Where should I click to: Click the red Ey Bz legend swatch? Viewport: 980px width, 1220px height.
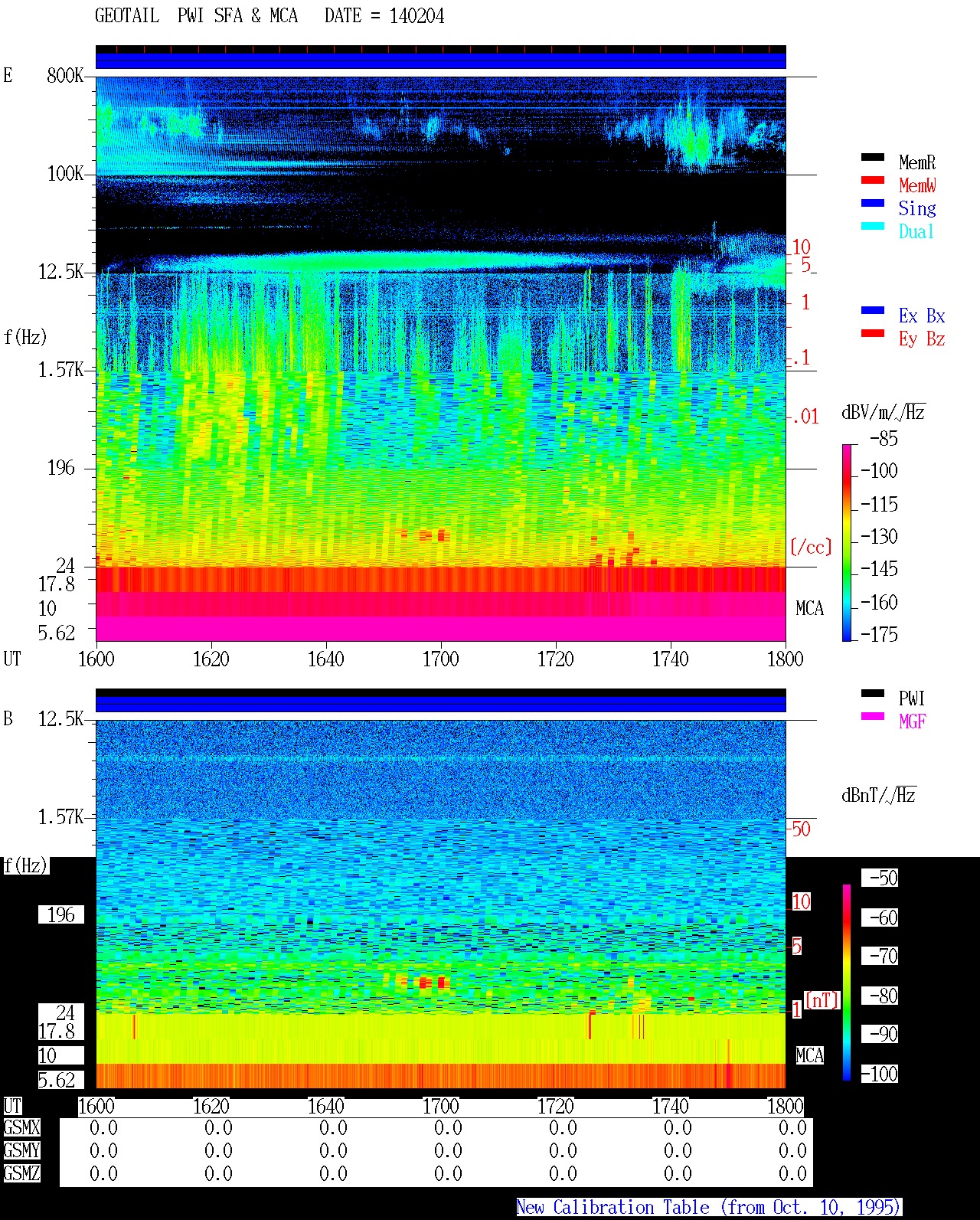click(x=873, y=334)
